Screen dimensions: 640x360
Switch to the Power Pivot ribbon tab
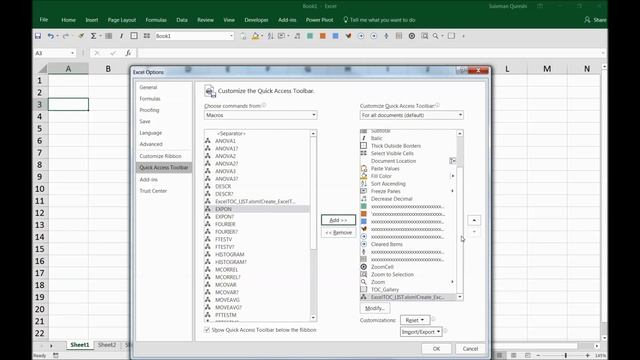tap(320, 20)
